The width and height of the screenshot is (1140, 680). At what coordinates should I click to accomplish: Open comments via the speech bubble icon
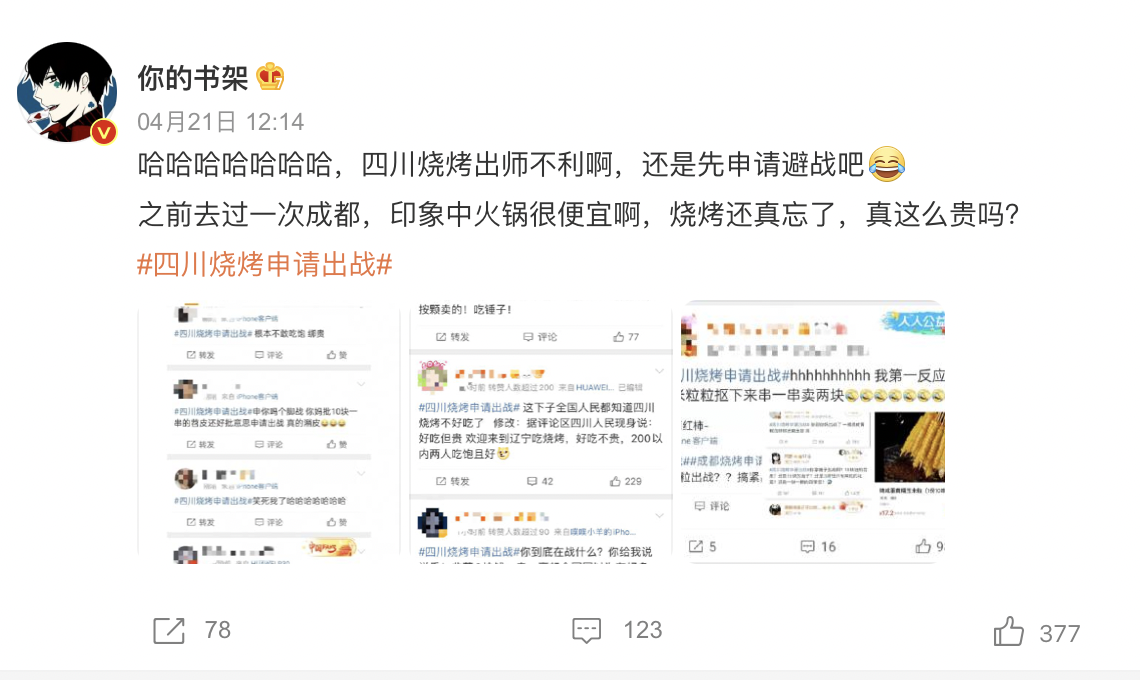pyautogui.click(x=586, y=631)
